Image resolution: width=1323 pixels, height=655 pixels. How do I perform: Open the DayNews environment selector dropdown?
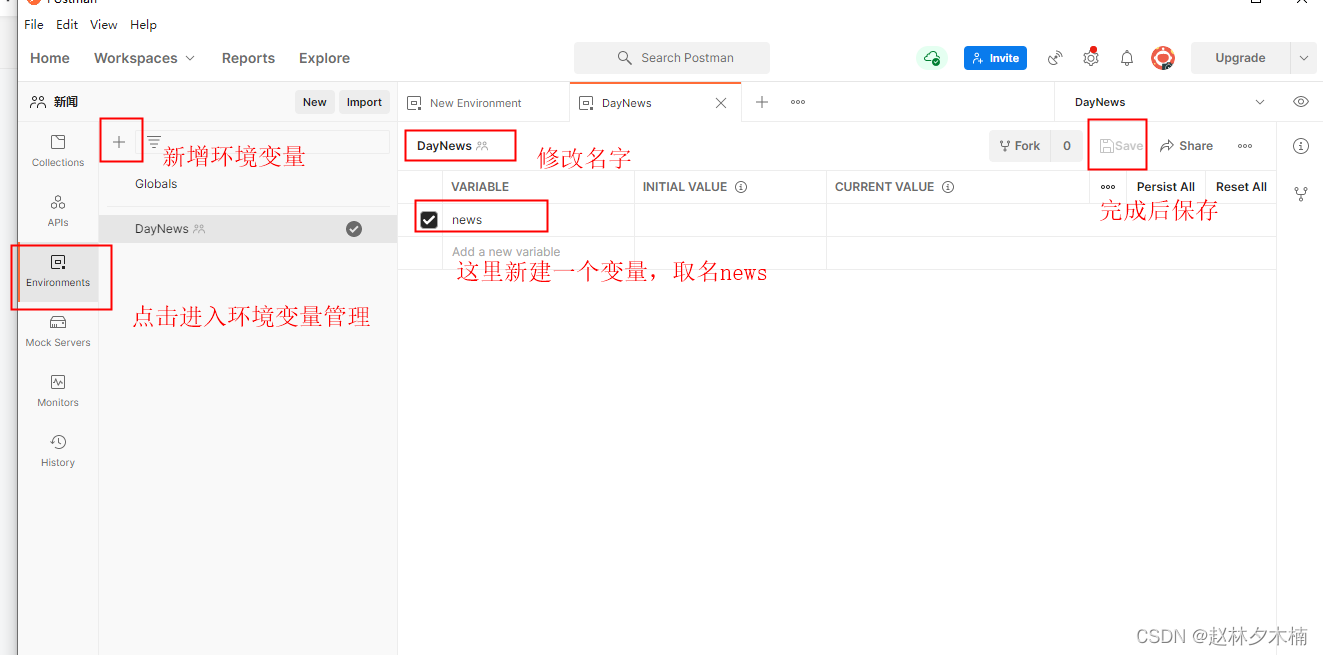1169,102
